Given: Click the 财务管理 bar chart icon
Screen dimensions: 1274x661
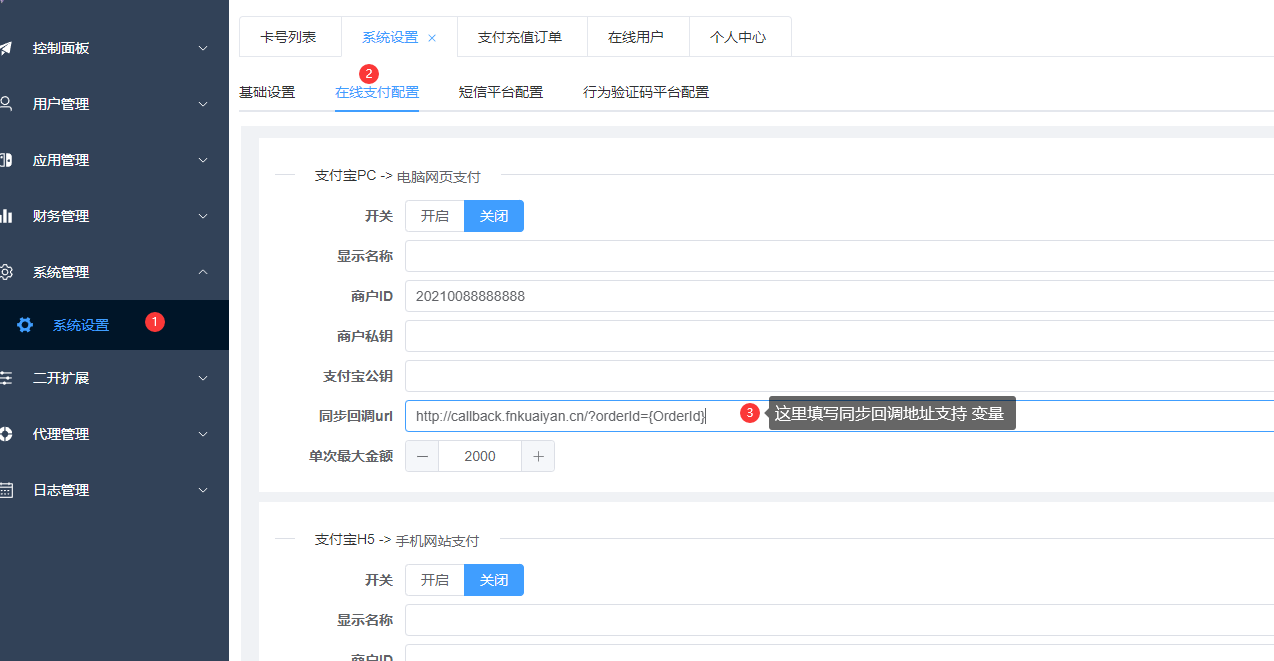Looking at the screenshot, I should coord(6,216).
